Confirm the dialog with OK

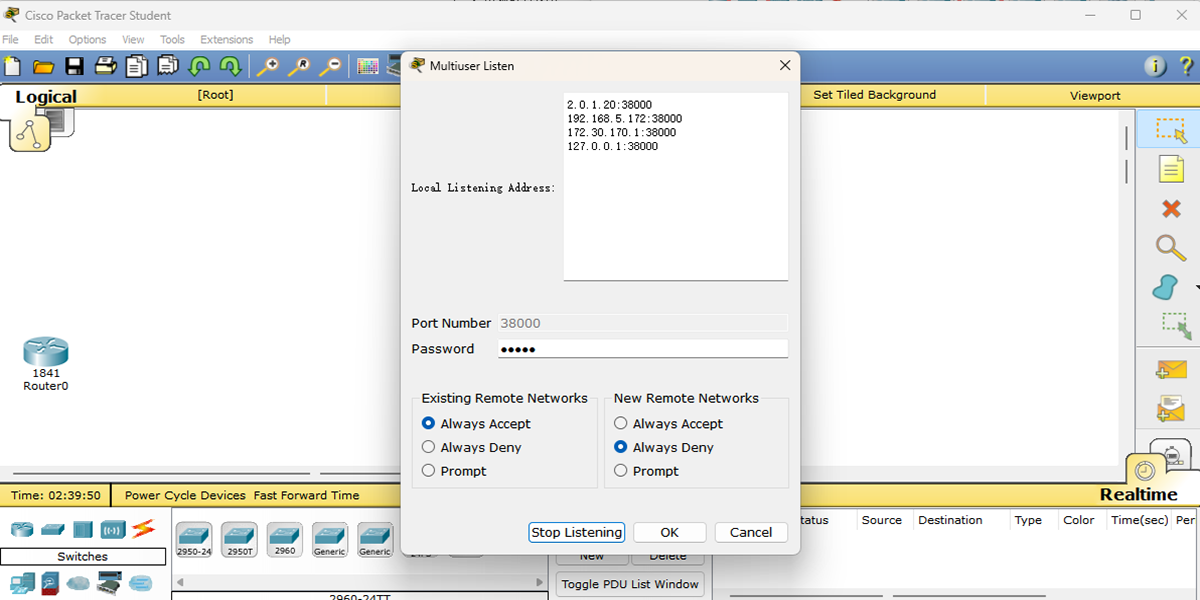pyautogui.click(x=670, y=532)
